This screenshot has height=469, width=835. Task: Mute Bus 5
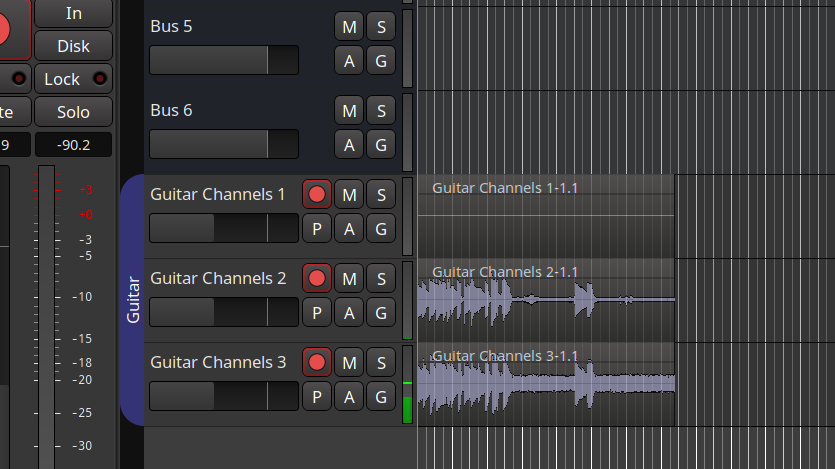(x=349, y=26)
